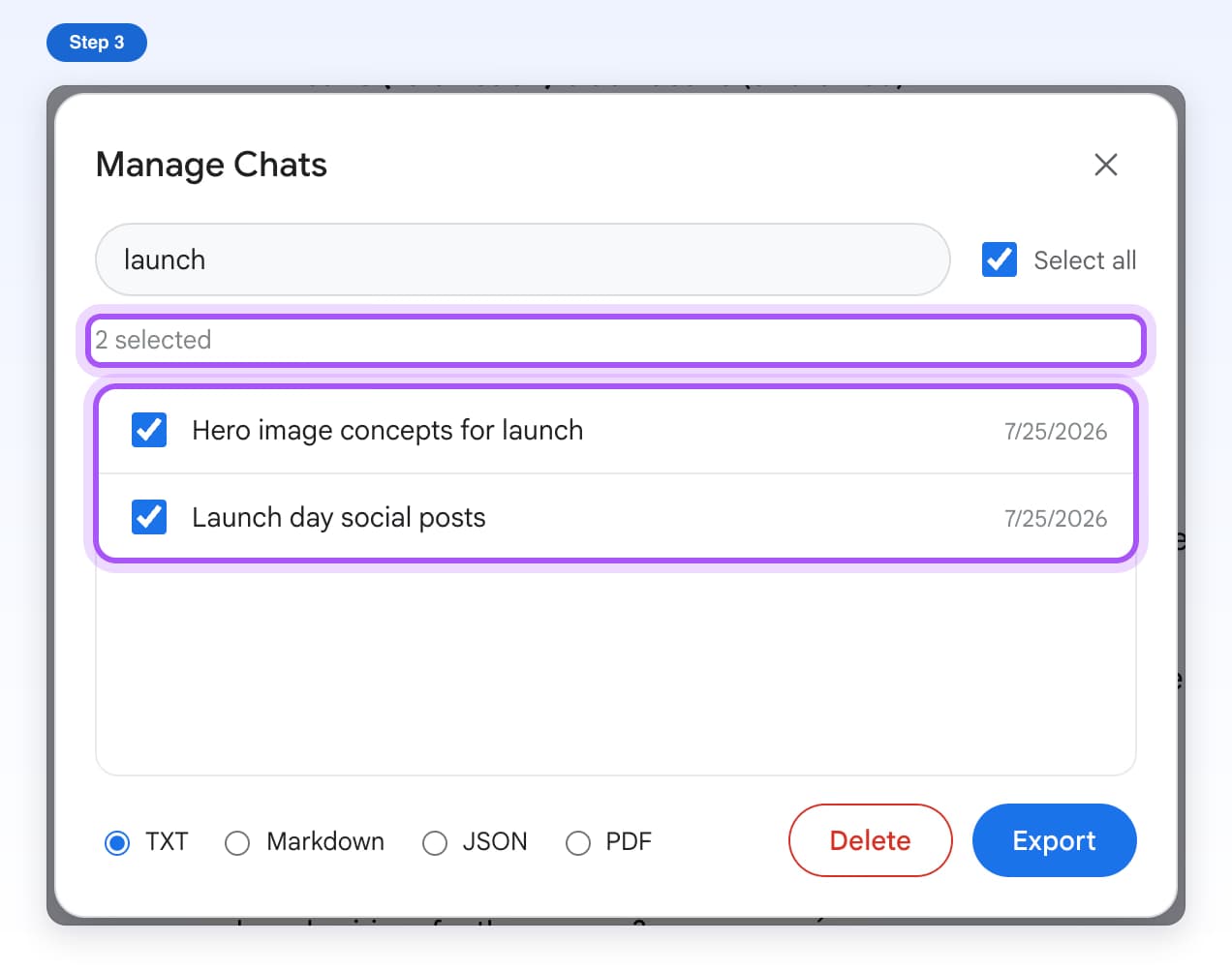This screenshot has height=972, width=1232.
Task: Choose the Markdown export format
Action: (237, 842)
